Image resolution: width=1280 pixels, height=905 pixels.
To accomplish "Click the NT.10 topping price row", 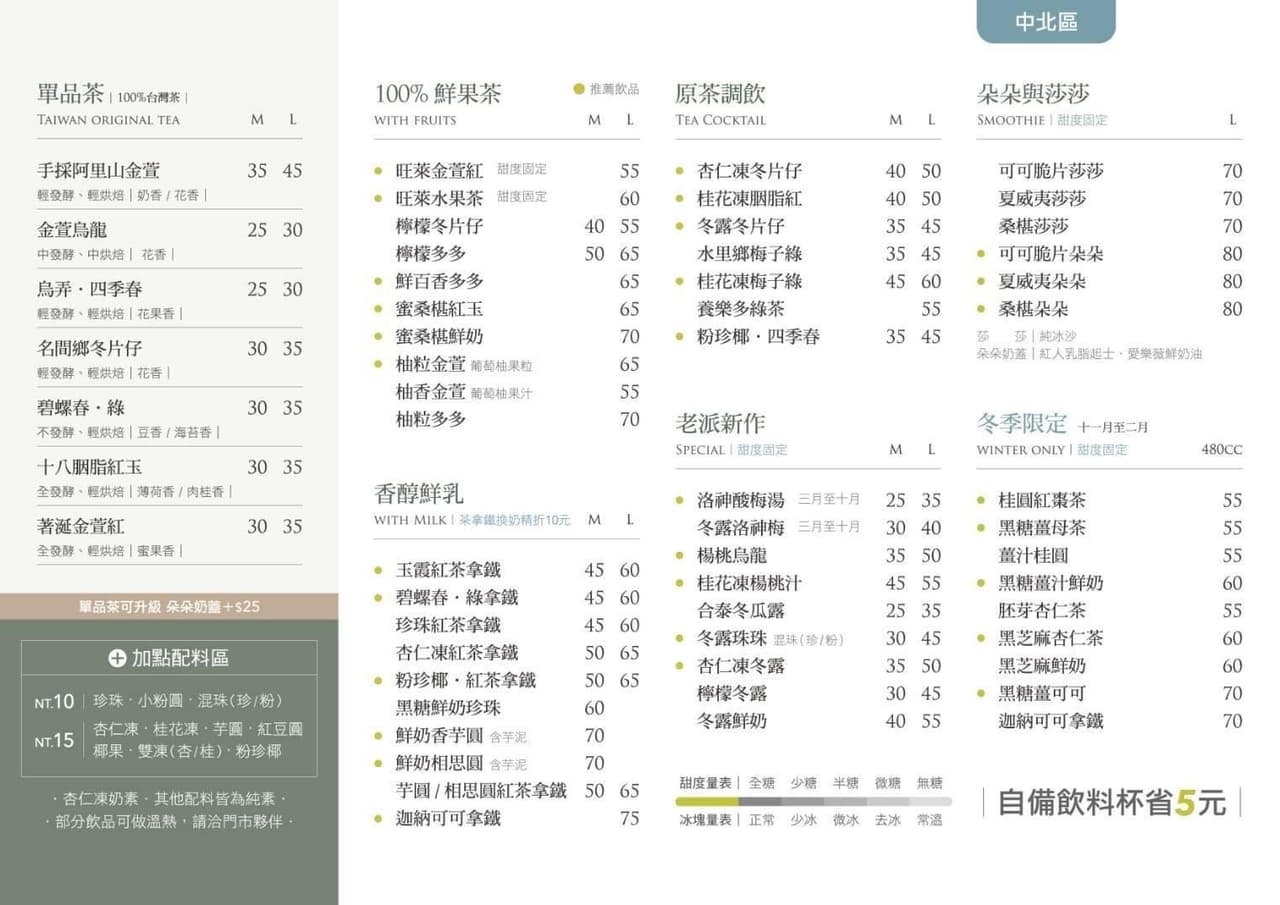I will 169,701.
